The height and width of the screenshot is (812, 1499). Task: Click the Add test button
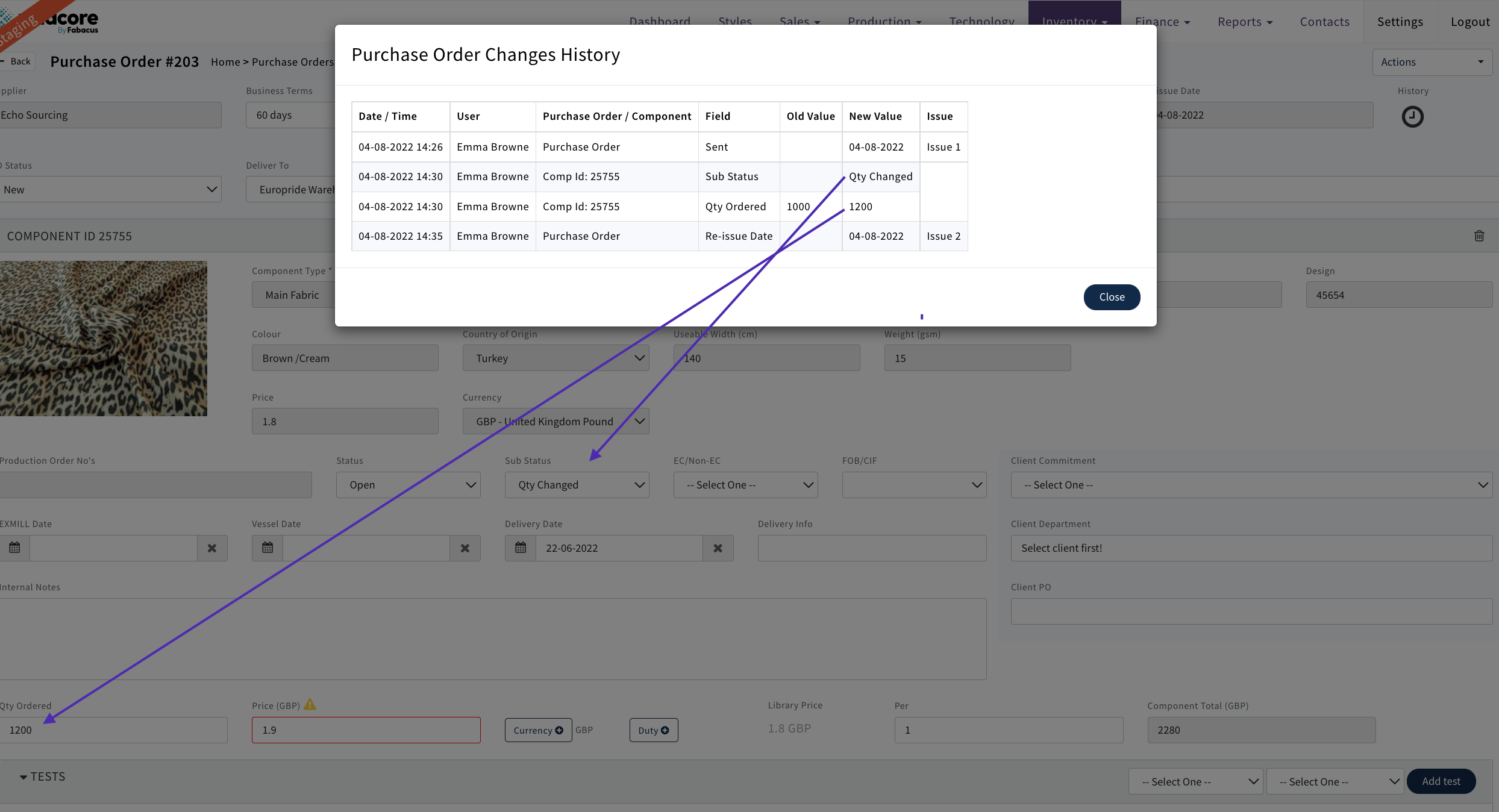(x=1441, y=781)
